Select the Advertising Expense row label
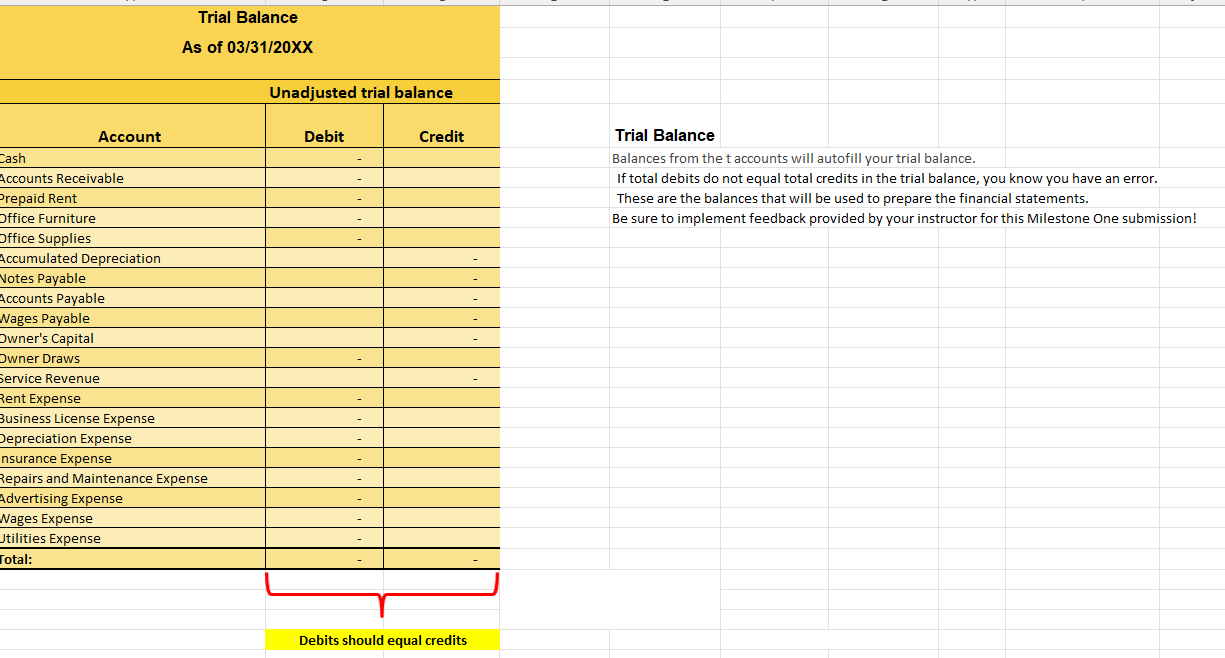Screen dimensions: 1225x658 61,498
